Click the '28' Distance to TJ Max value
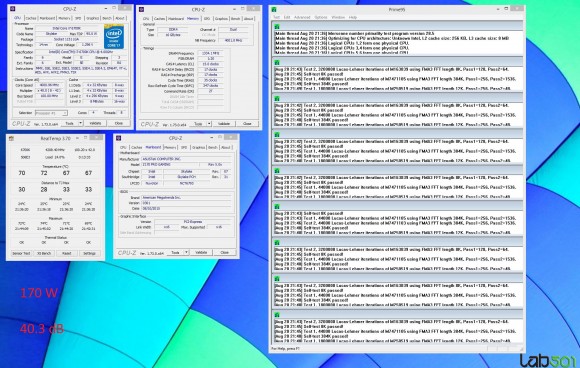The image size is (580, 368). 44,189
